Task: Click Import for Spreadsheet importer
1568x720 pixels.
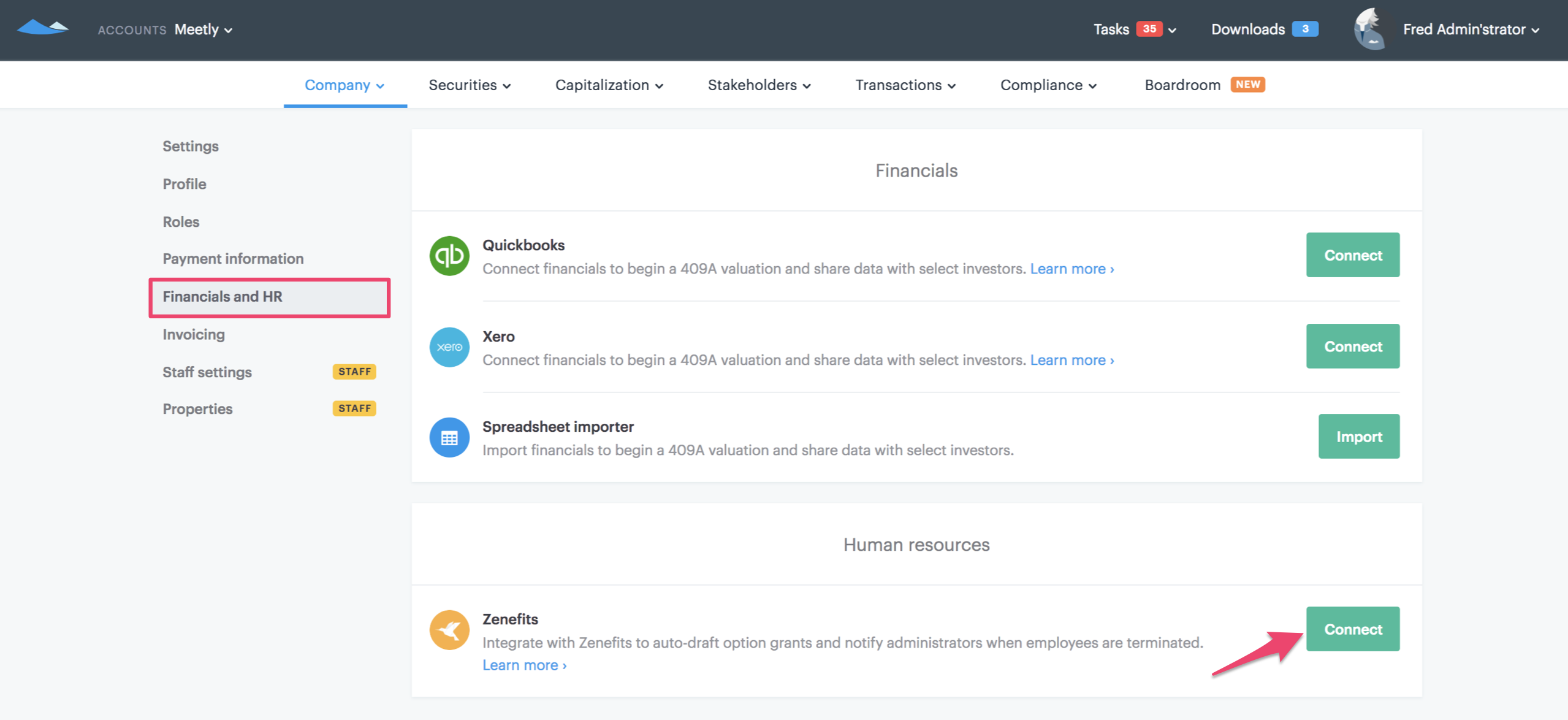Action: [x=1358, y=437]
